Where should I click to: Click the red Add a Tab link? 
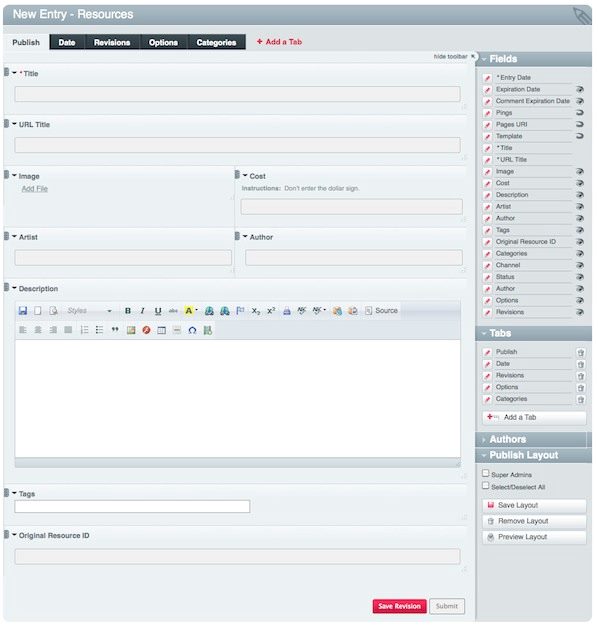click(279, 42)
